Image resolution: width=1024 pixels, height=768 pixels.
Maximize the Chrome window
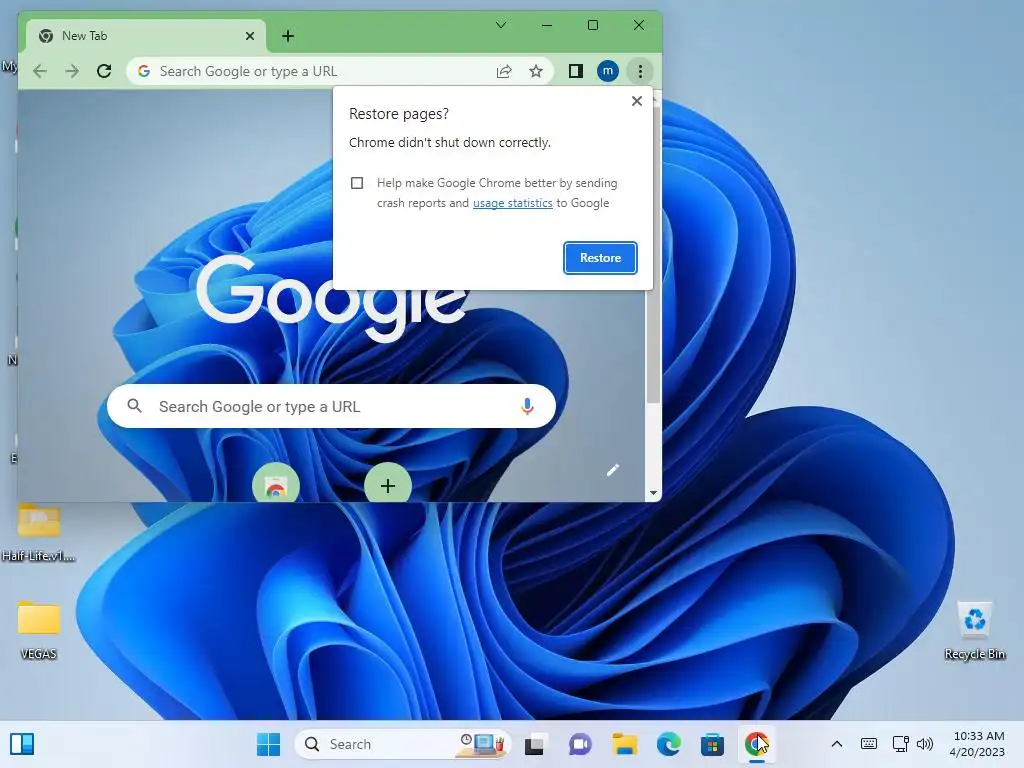click(x=593, y=25)
